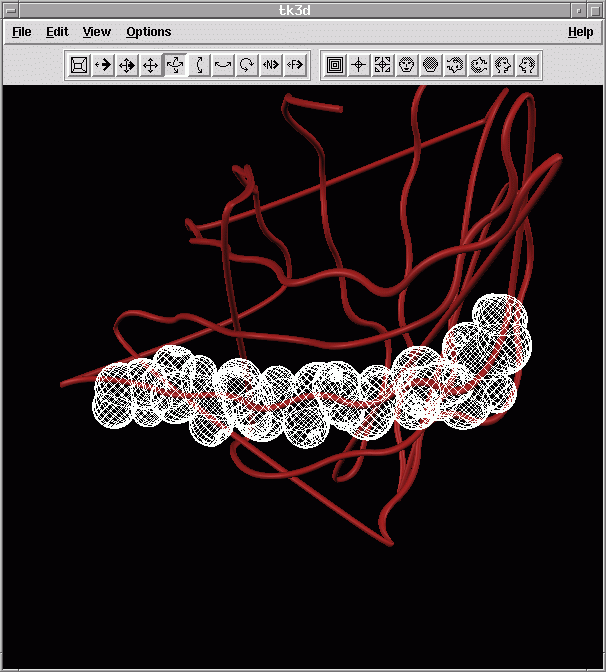The height and width of the screenshot is (672, 606).
Task: Select the circular arrow spin tool
Action: (x=247, y=65)
